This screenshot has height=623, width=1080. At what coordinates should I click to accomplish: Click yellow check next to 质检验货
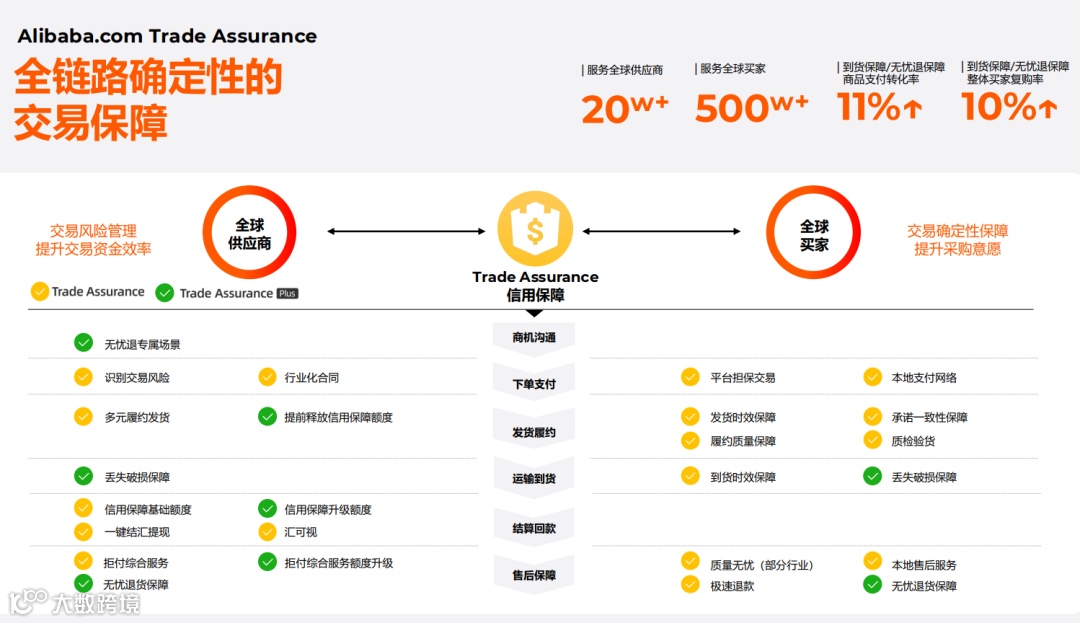[873, 441]
